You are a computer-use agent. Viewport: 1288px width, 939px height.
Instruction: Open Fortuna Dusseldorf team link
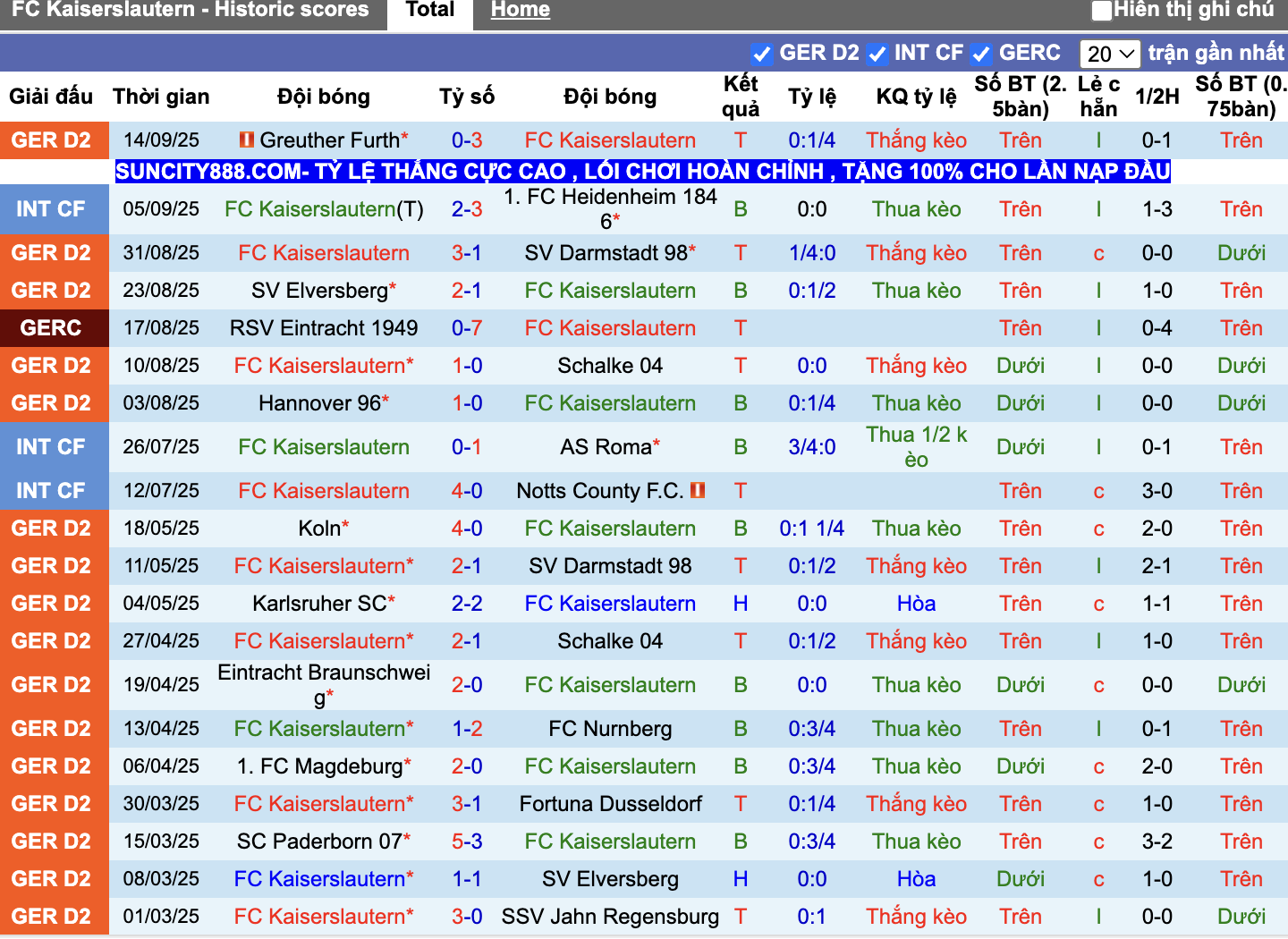pyautogui.click(x=610, y=804)
